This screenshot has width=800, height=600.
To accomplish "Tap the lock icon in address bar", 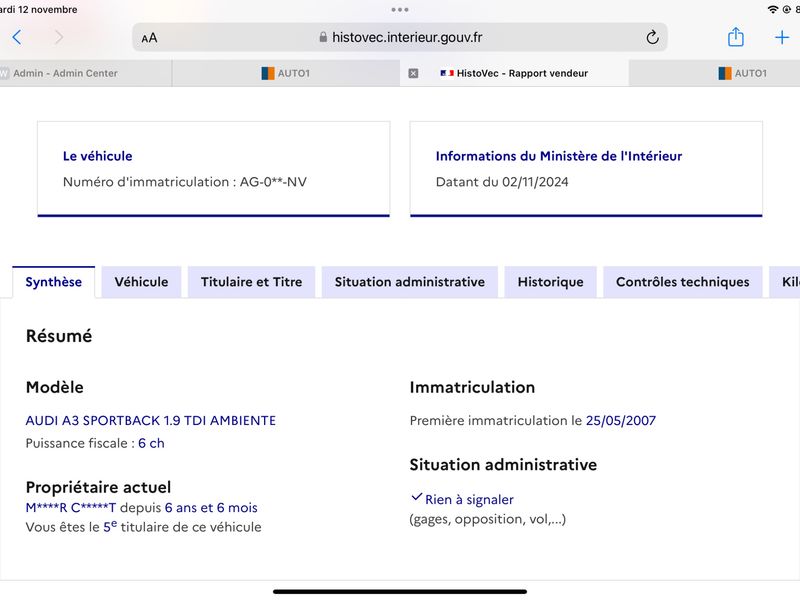I will click(x=323, y=37).
